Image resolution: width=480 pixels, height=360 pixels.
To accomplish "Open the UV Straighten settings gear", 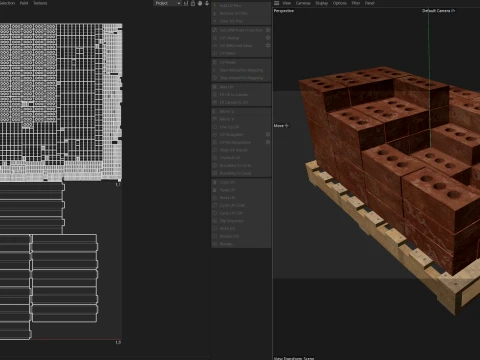I will pyautogui.click(x=268, y=134).
